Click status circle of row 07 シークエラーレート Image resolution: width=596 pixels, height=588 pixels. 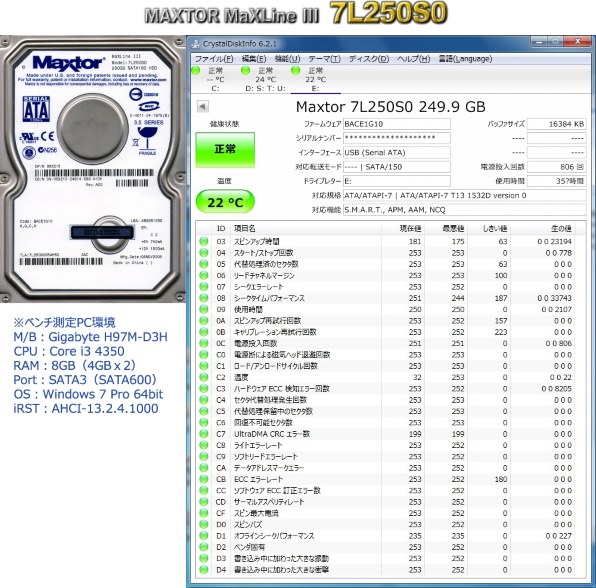click(x=204, y=287)
